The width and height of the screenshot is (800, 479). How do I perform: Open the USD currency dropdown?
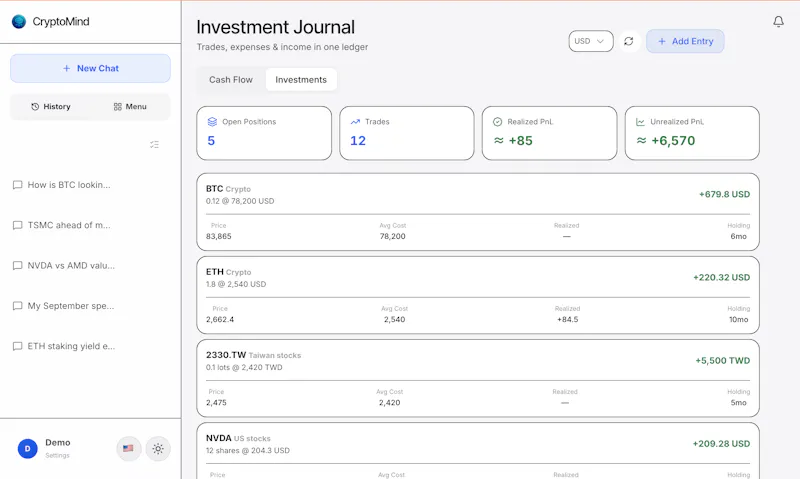[591, 41]
